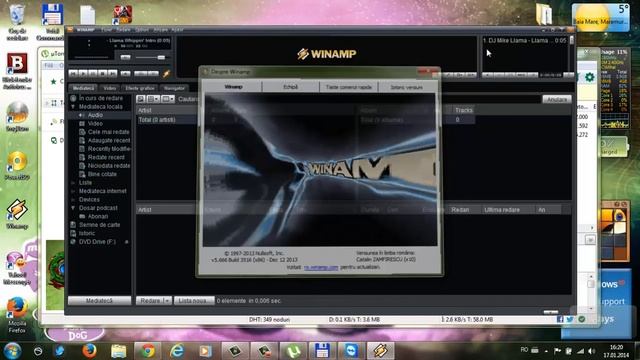Switch to the Video tab
Screen dimensions: 640x360
click(x=109, y=88)
